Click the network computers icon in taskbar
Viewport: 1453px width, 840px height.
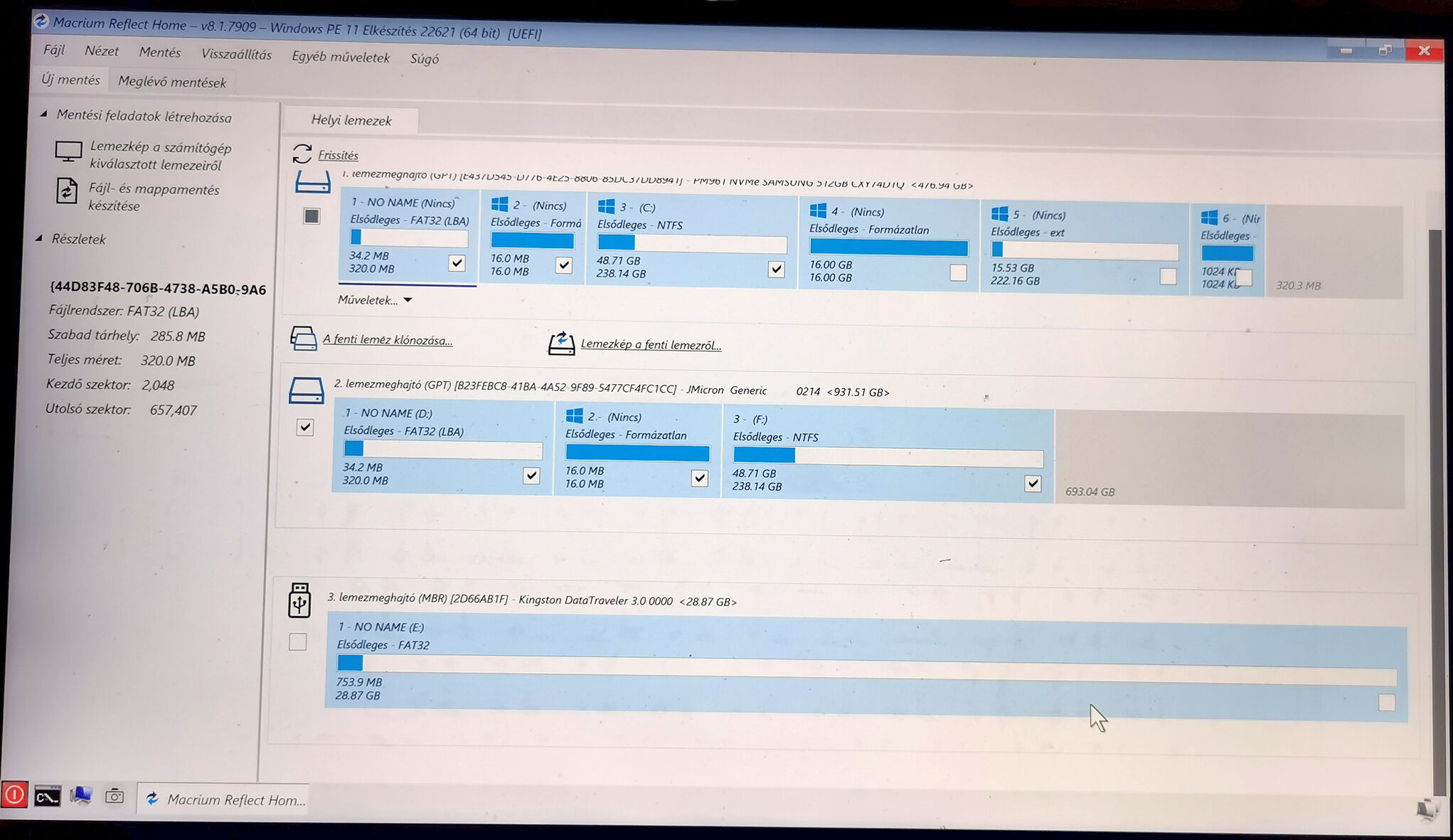pos(80,796)
